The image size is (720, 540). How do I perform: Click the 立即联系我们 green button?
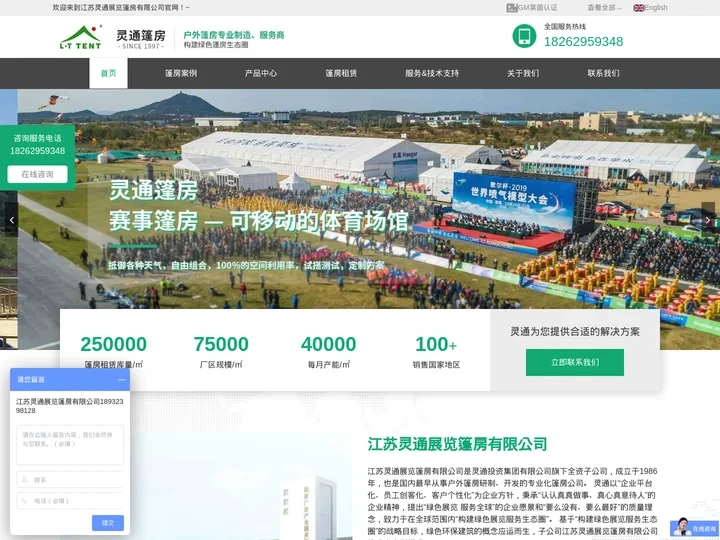pyautogui.click(x=574, y=362)
